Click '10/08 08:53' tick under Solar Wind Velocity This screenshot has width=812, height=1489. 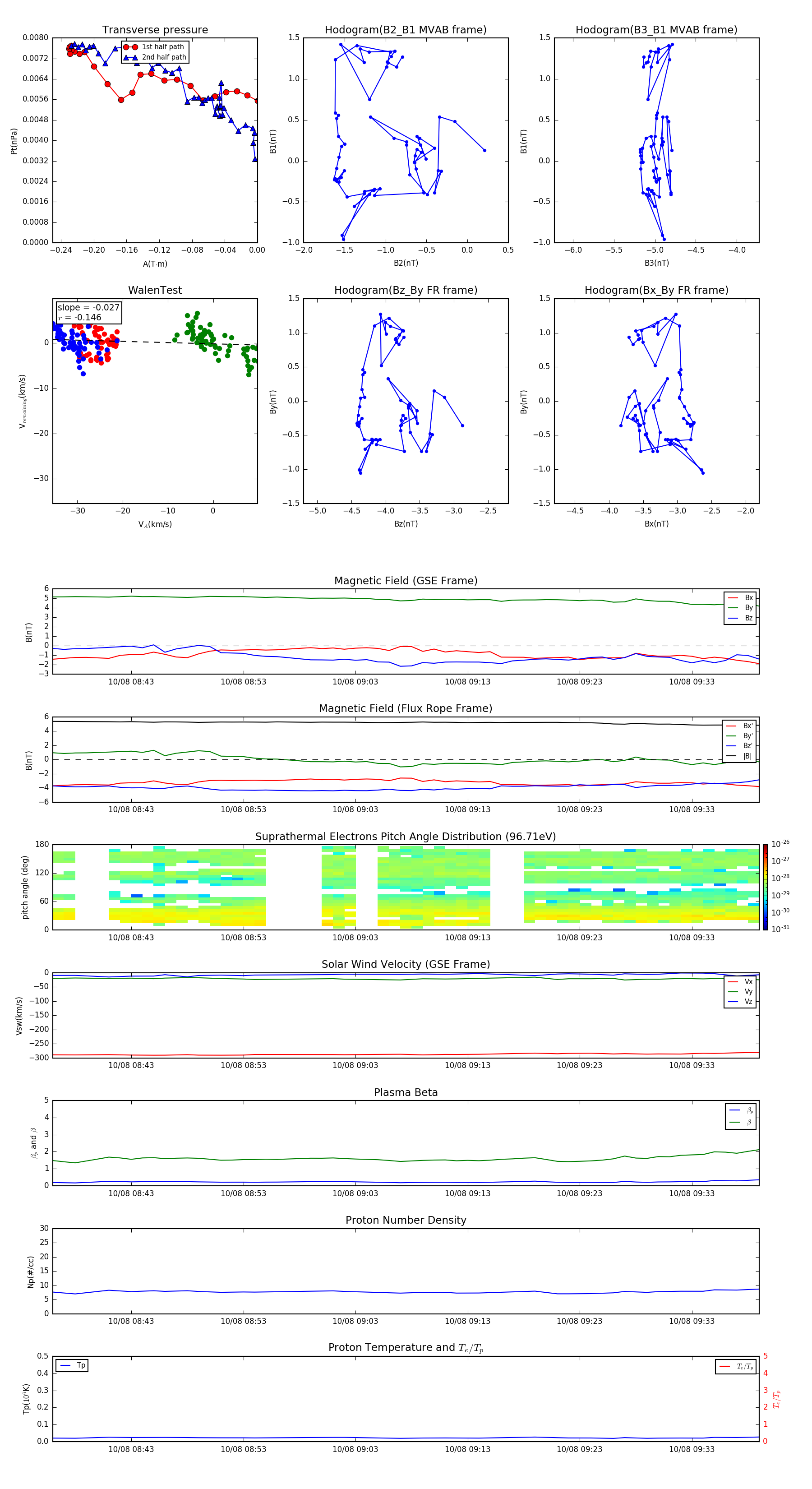pos(243,1065)
